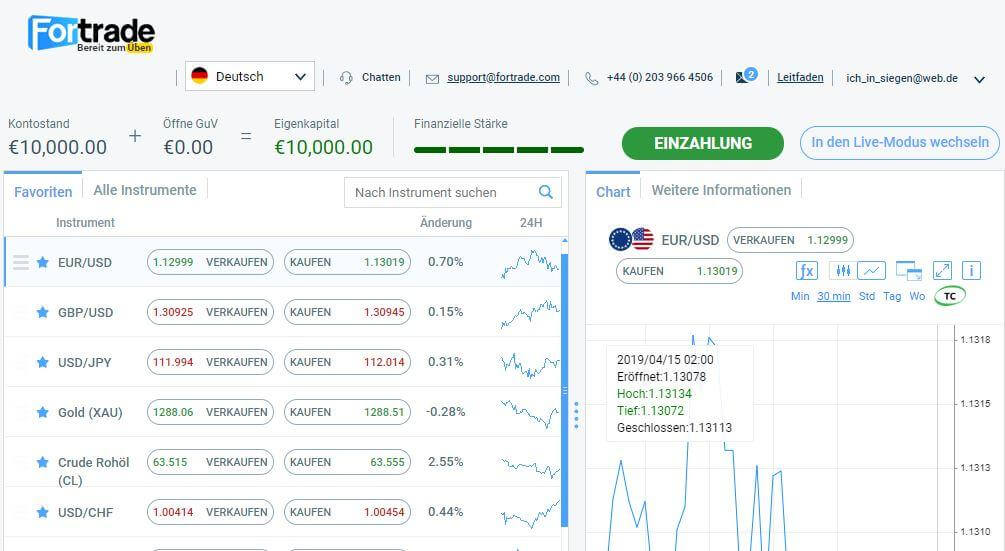The width and height of the screenshot is (1005, 551).
Task: Select the Wo timeframe
Action: coord(917,296)
